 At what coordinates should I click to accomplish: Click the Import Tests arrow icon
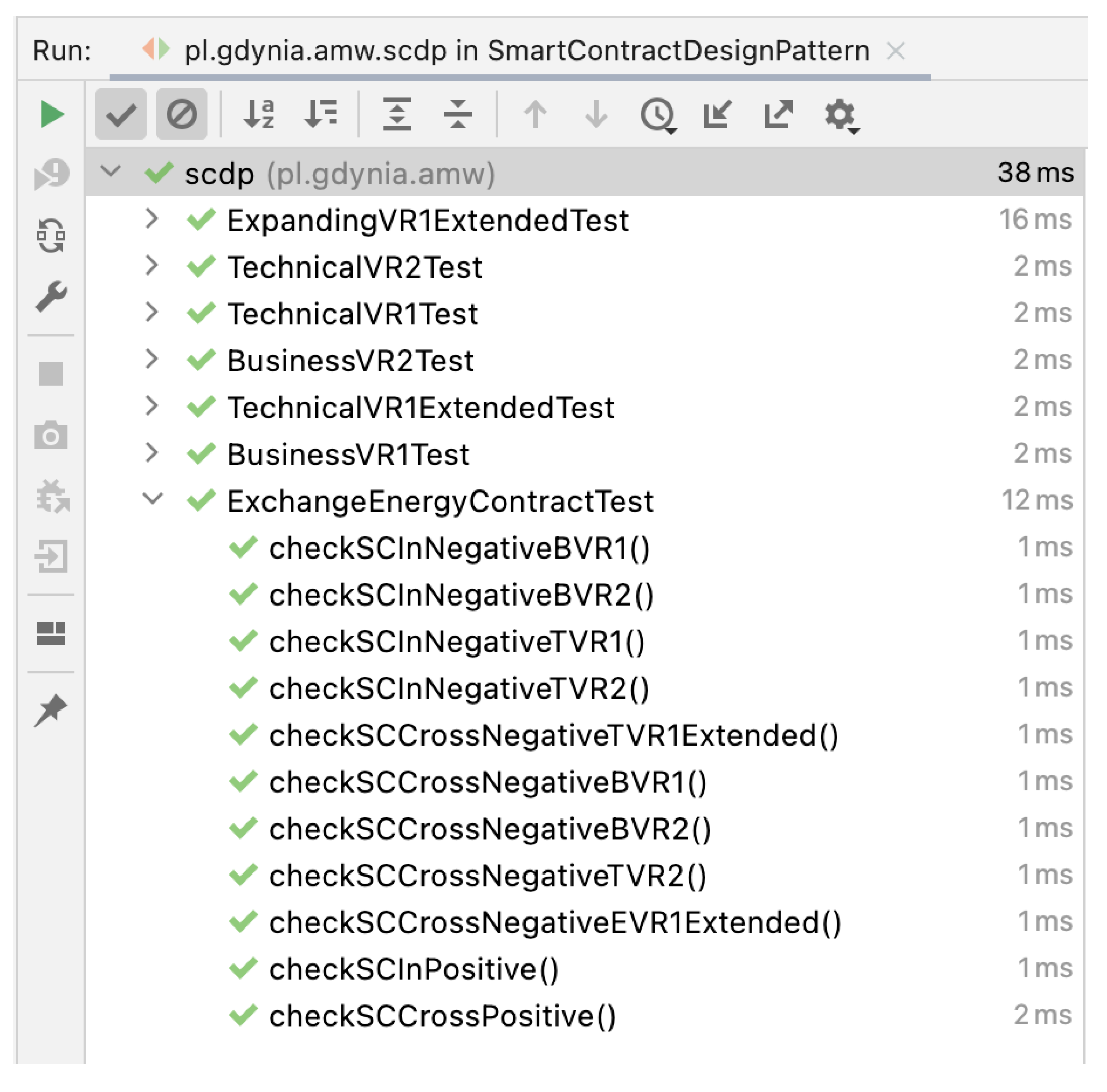718,114
